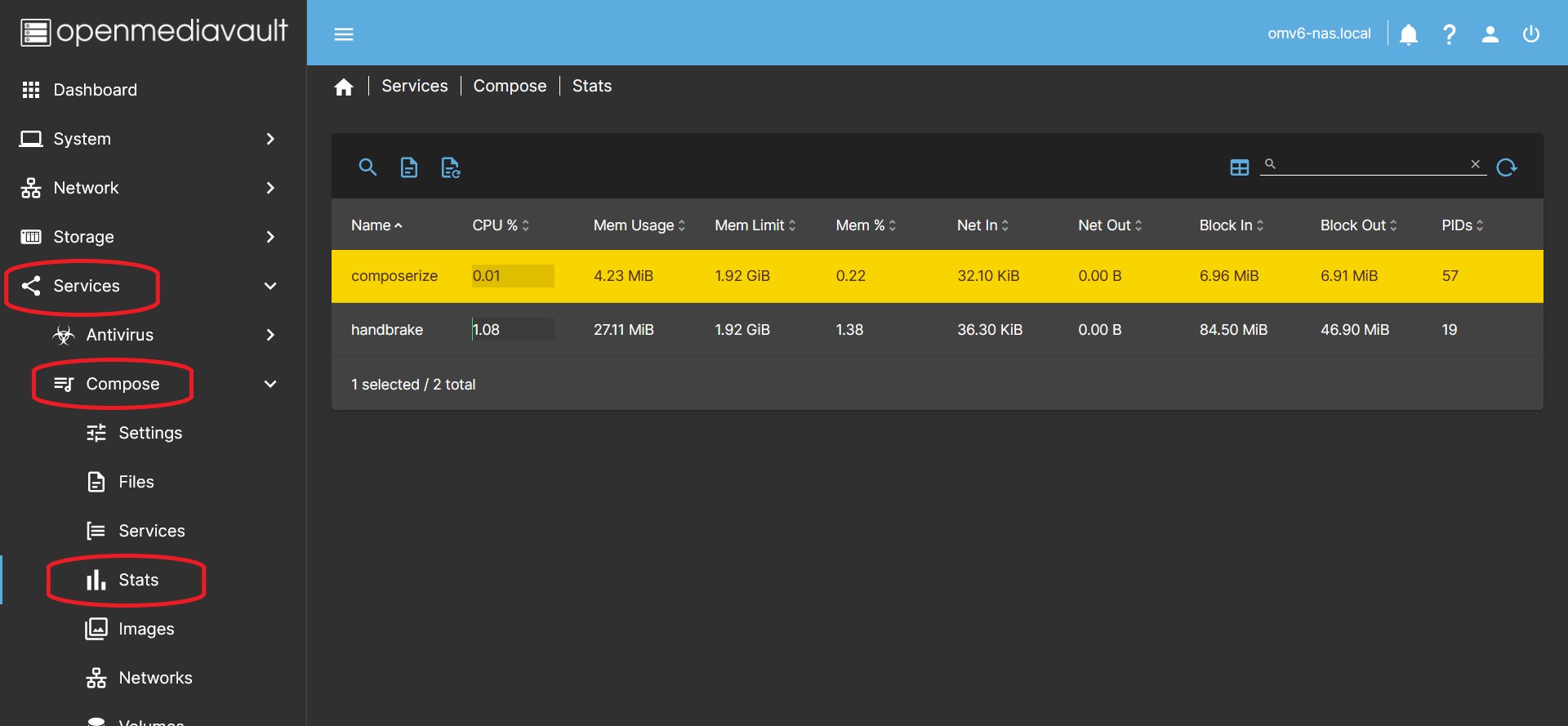This screenshot has width=1568, height=726.
Task: Open the Images page in sidebar
Action: [146, 629]
